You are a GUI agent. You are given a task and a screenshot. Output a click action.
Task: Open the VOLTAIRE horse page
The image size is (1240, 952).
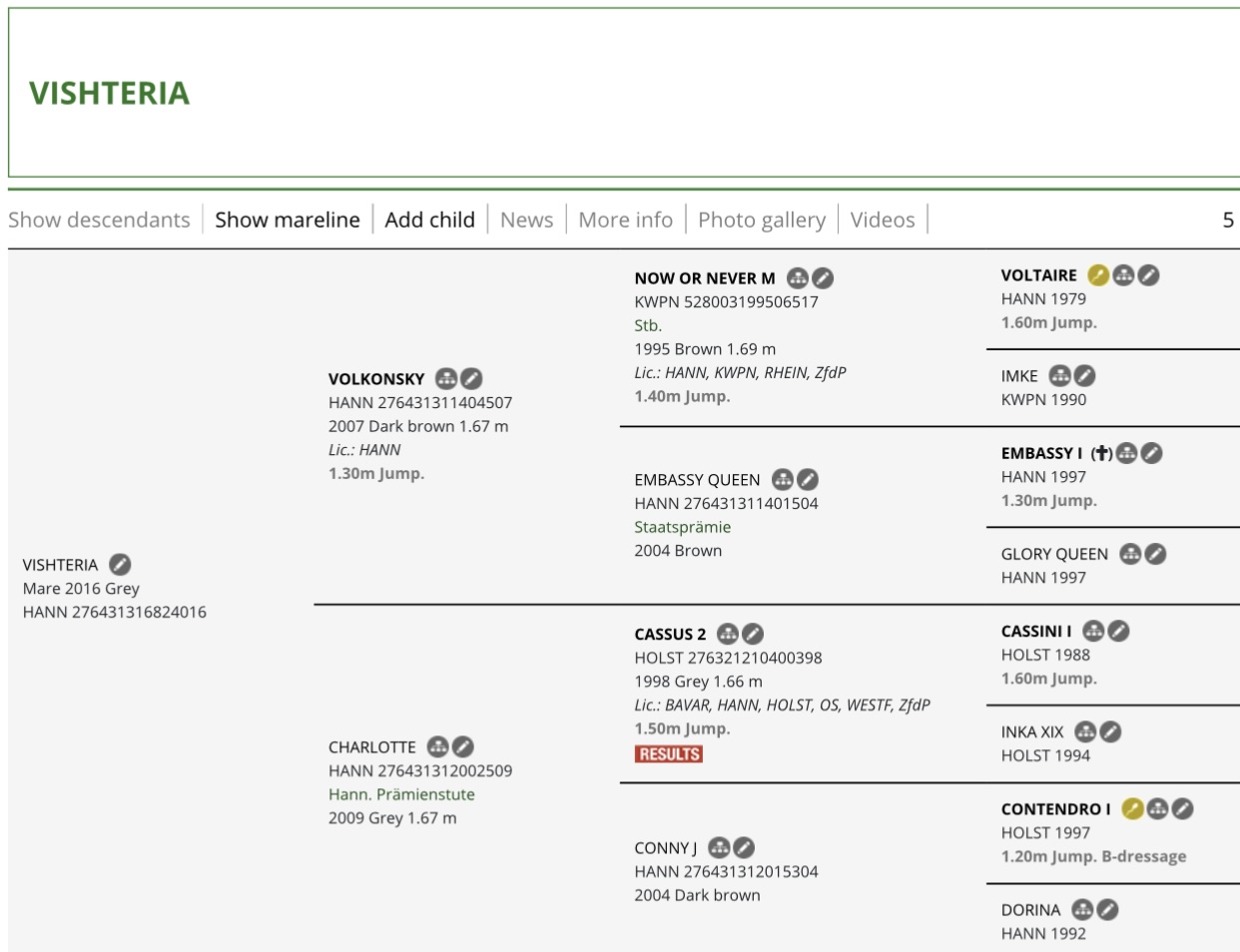pyautogui.click(x=1039, y=275)
